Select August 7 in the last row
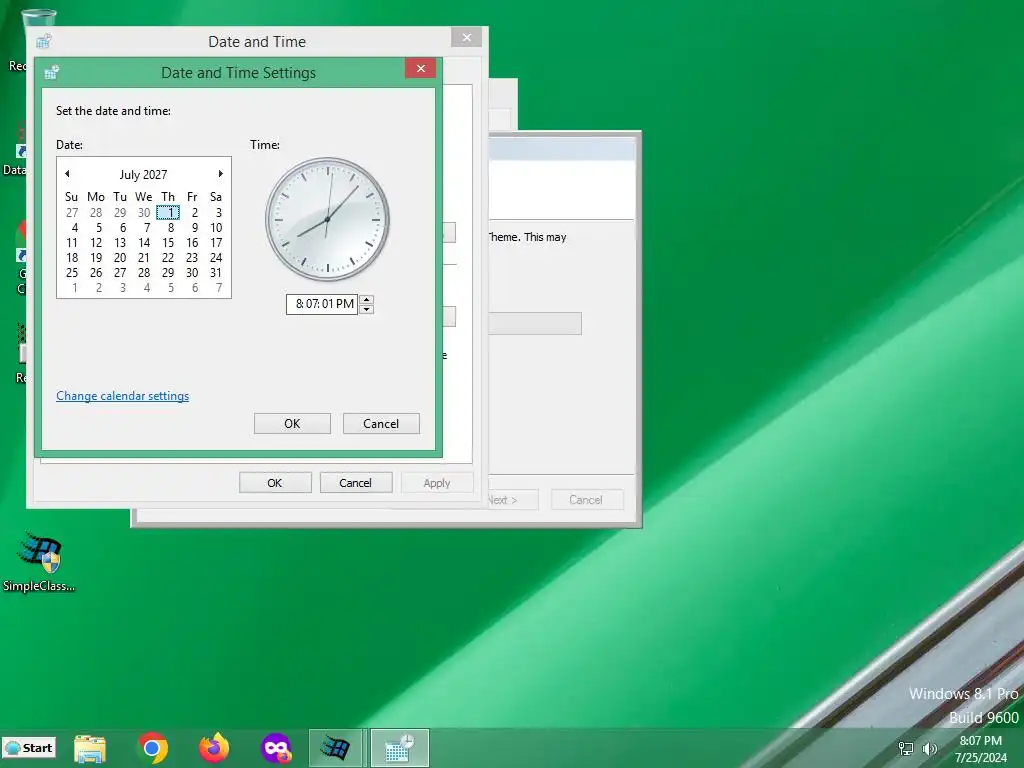This screenshot has width=1024, height=768. click(218, 287)
